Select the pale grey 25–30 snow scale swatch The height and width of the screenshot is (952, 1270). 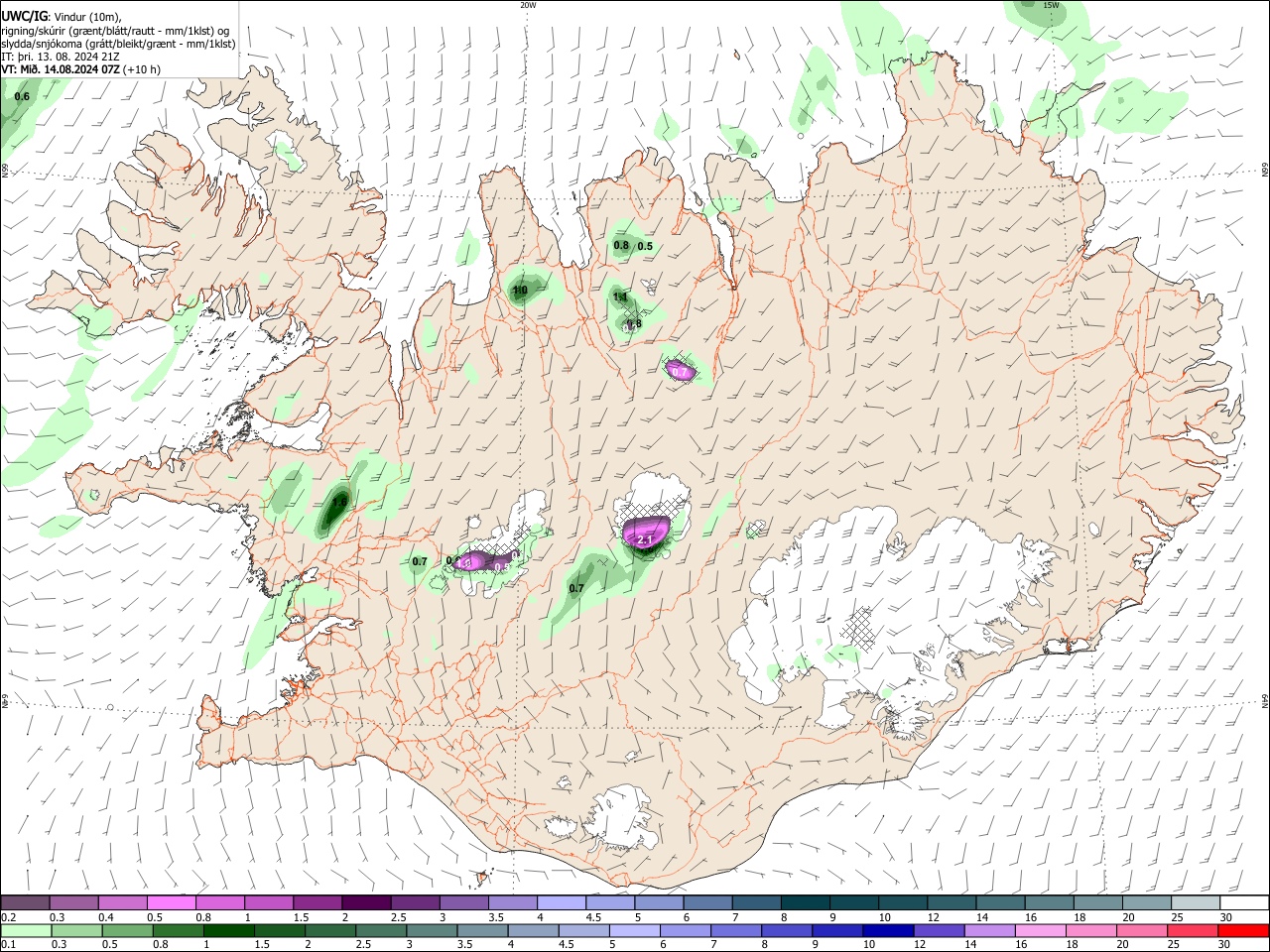click(x=1197, y=903)
